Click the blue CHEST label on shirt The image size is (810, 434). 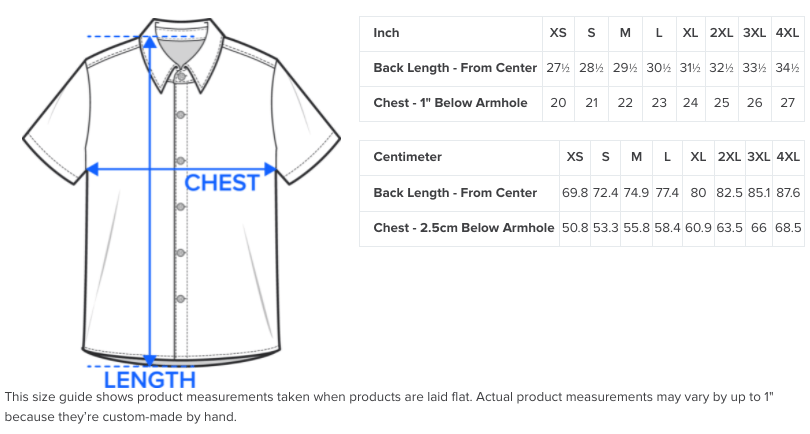[x=222, y=183]
